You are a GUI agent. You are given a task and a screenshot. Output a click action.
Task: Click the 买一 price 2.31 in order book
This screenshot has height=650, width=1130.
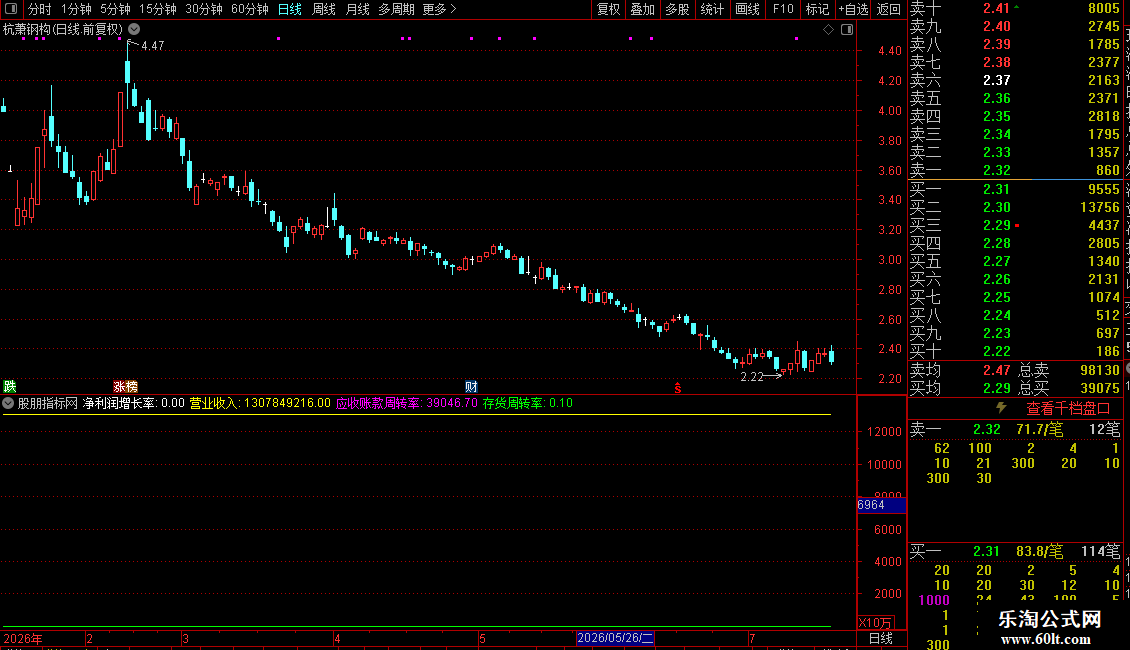click(997, 190)
